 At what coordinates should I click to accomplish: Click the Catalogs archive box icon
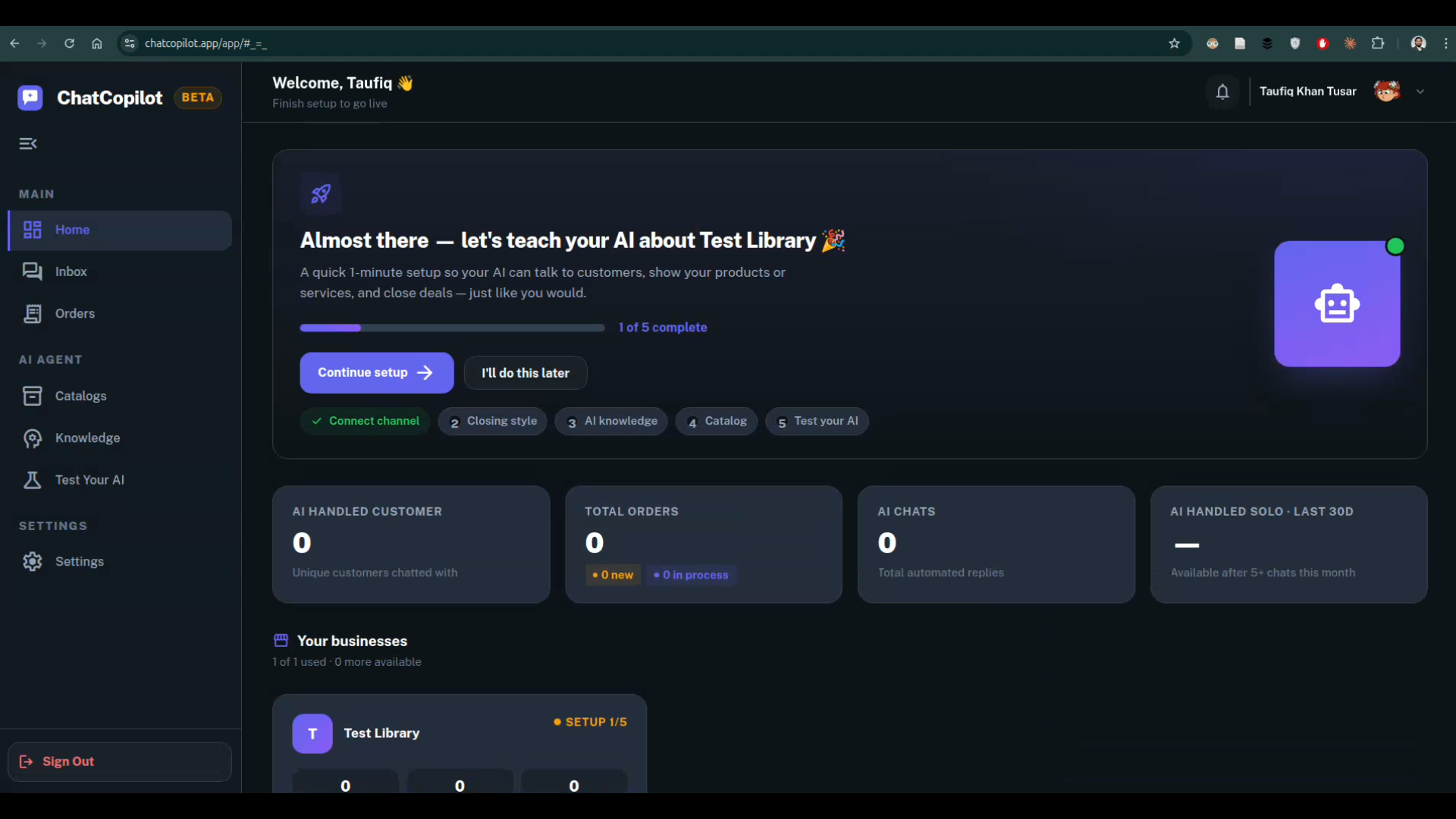(32, 396)
